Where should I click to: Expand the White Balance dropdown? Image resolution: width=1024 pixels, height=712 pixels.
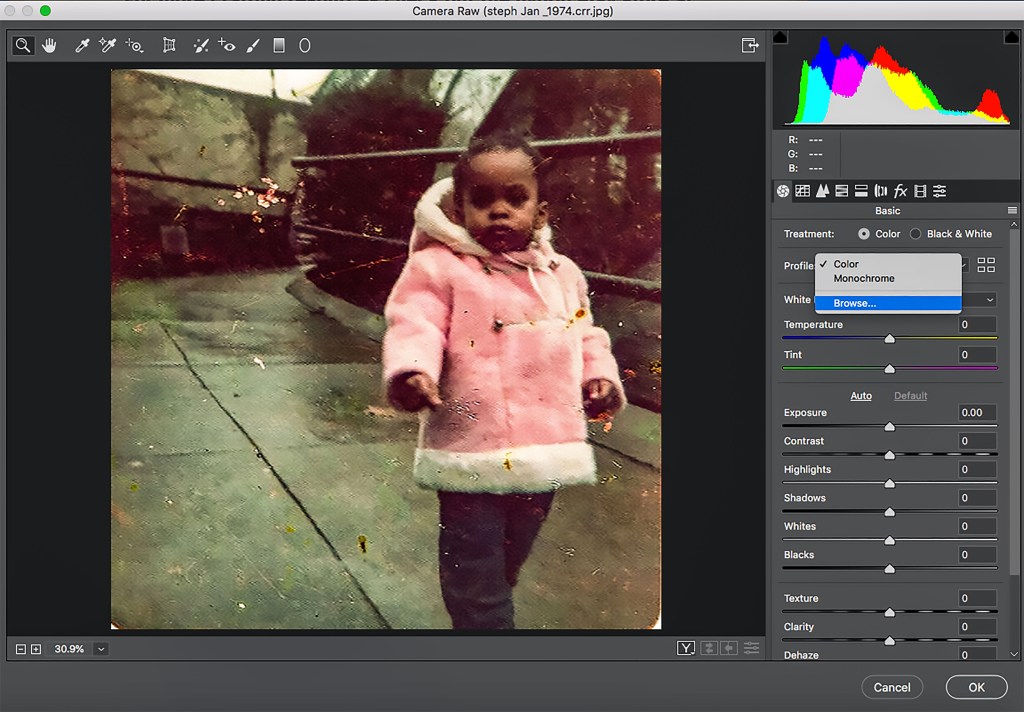(x=990, y=300)
